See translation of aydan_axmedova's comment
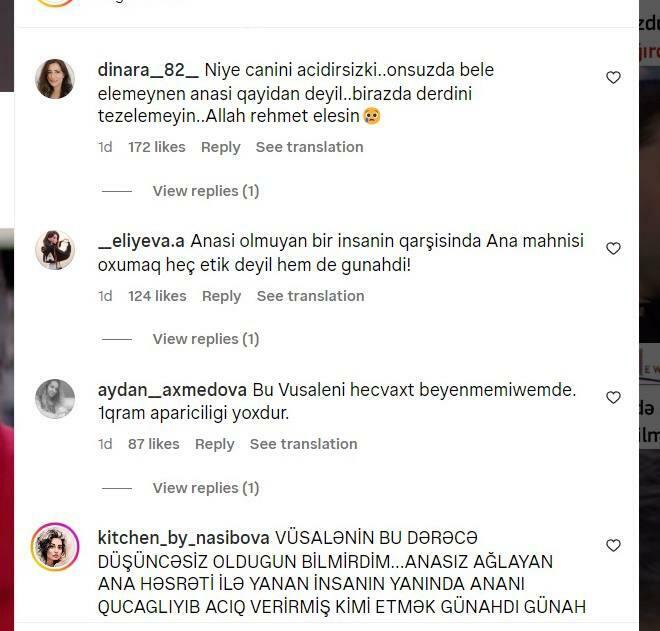The image size is (660, 631). coord(303,444)
